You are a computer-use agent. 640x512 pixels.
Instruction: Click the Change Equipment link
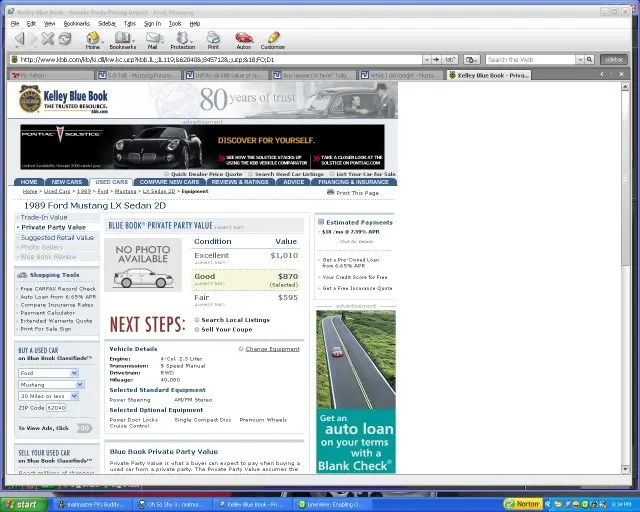click(x=273, y=349)
